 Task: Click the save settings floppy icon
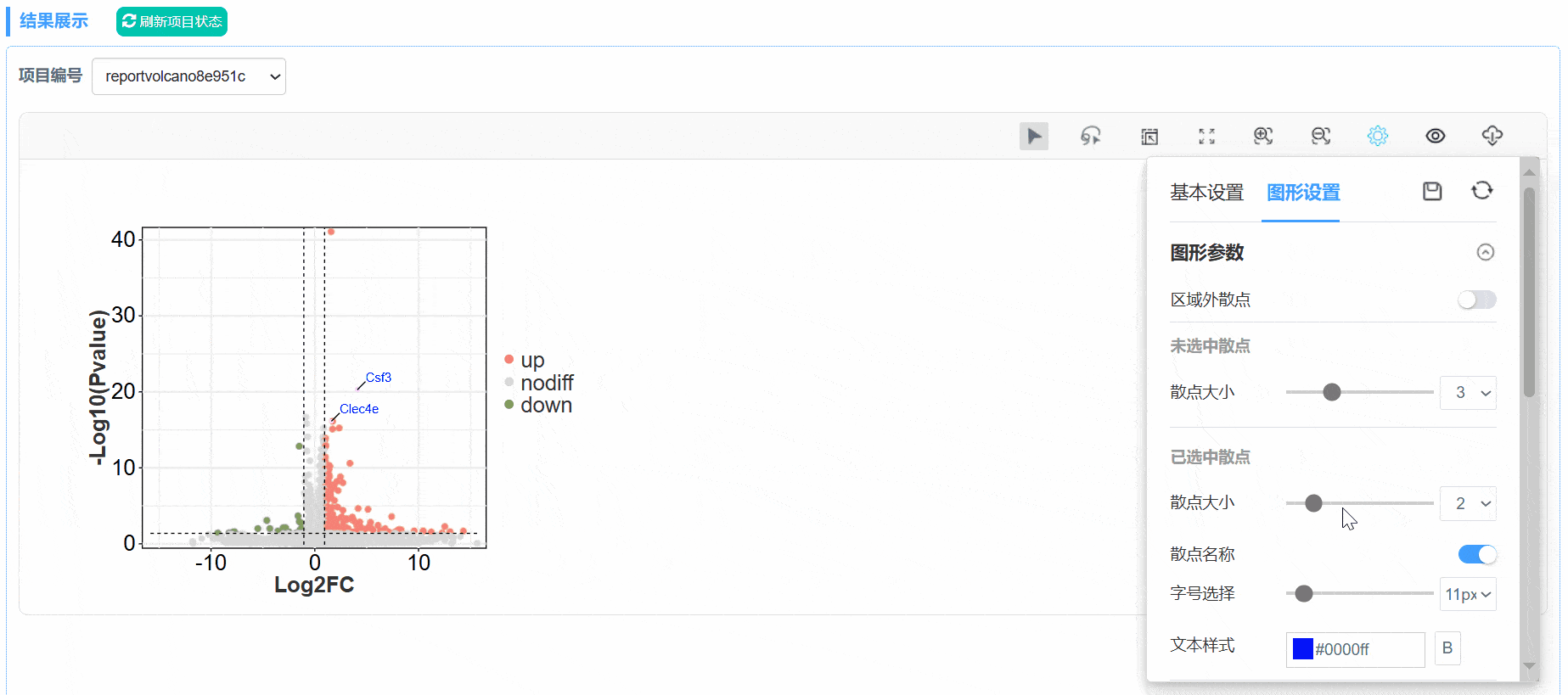point(1432,191)
